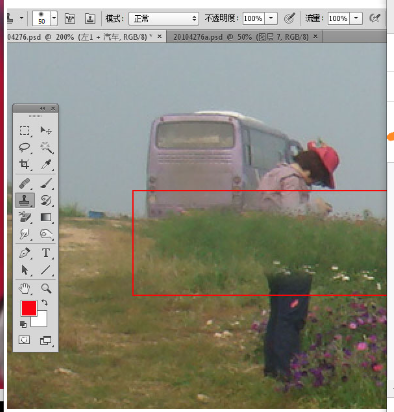Open the blend mode 正常 dropdown

coord(163,19)
